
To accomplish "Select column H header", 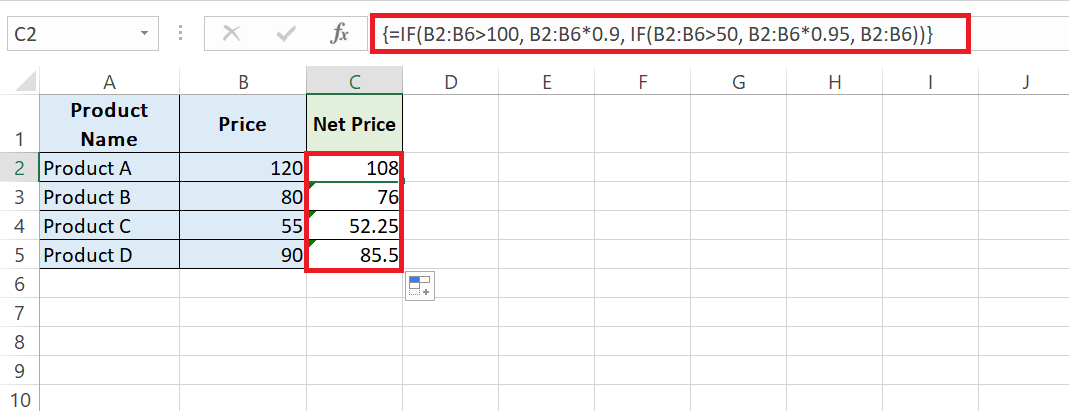I will pyautogui.click(x=834, y=82).
